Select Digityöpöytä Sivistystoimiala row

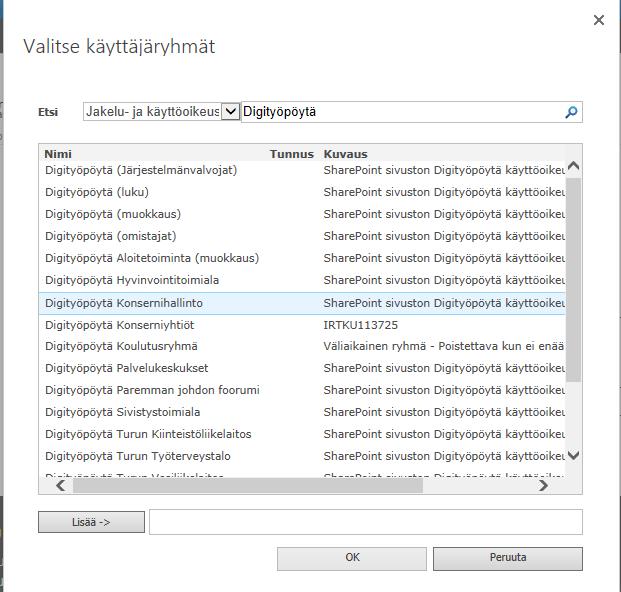point(302,412)
